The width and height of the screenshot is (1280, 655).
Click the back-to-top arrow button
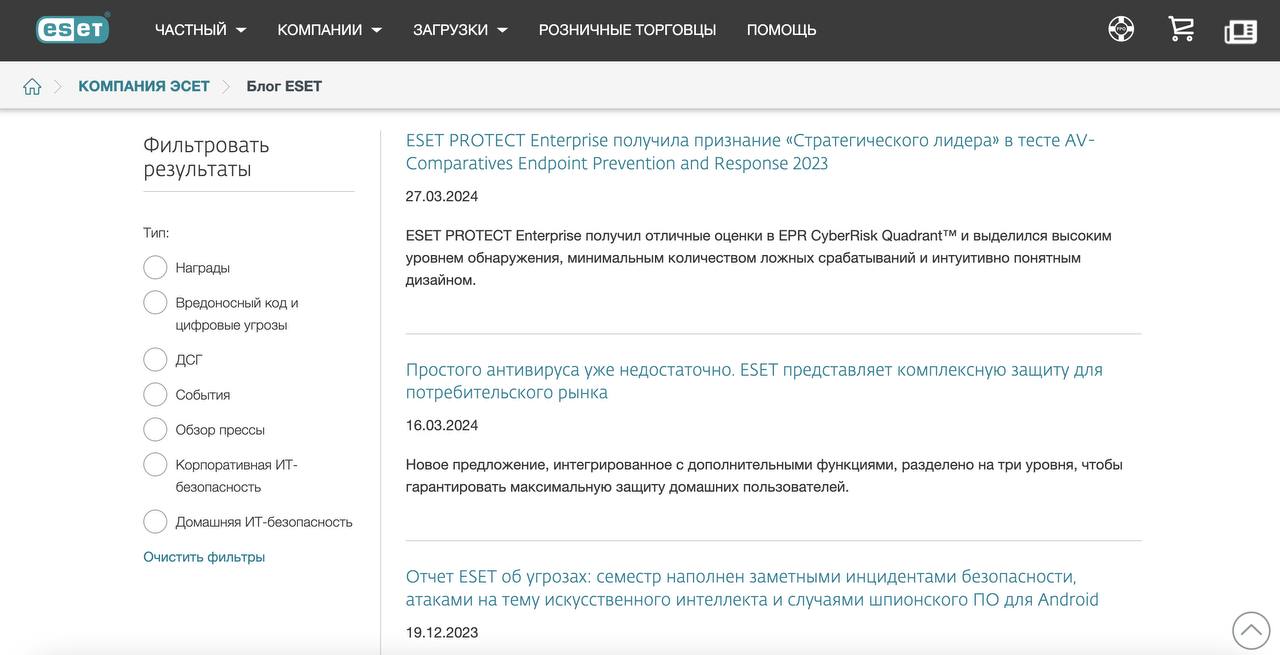(x=1250, y=630)
